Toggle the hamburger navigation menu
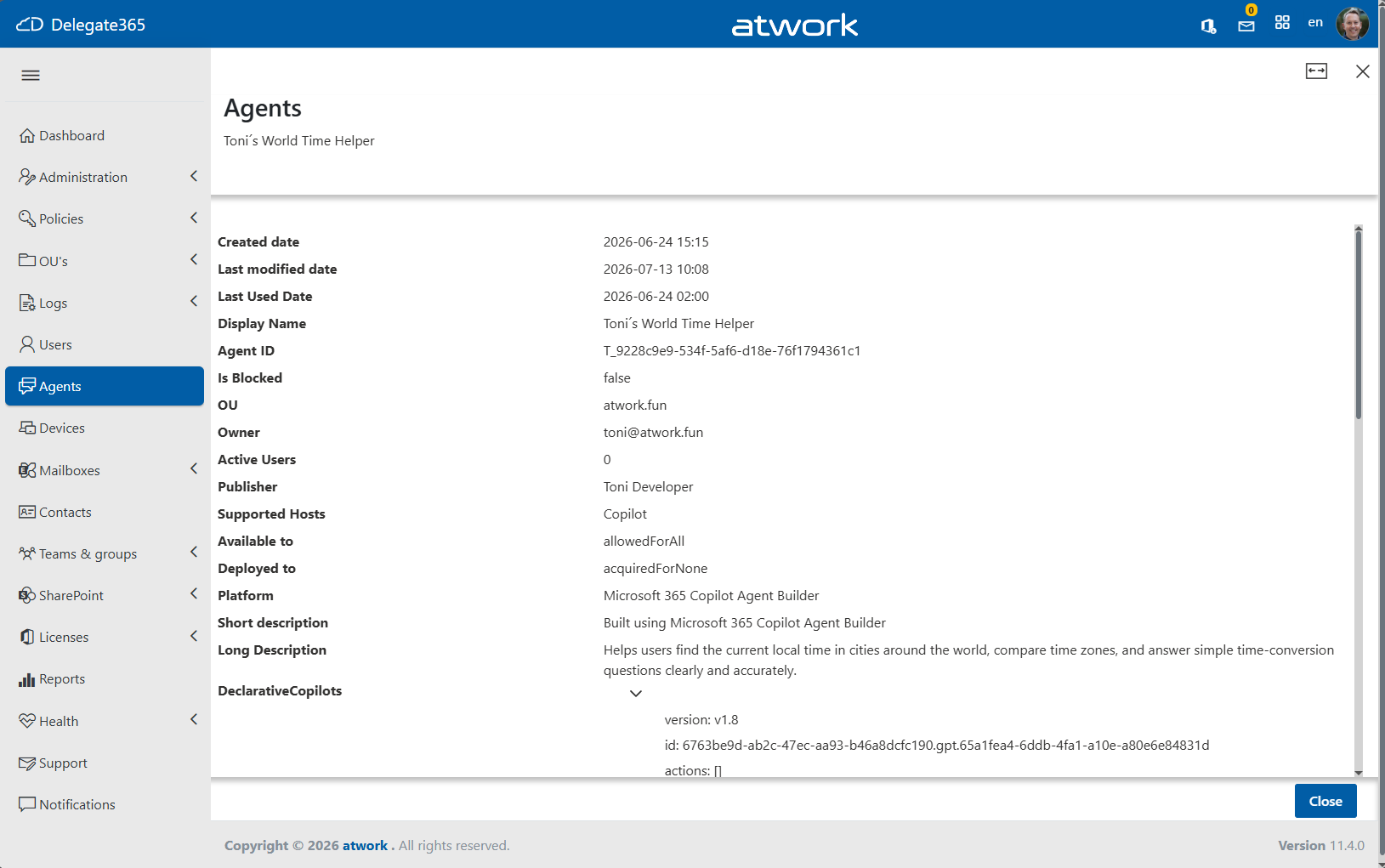The width and height of the screenshot is (1385, 868). point(31,75)
